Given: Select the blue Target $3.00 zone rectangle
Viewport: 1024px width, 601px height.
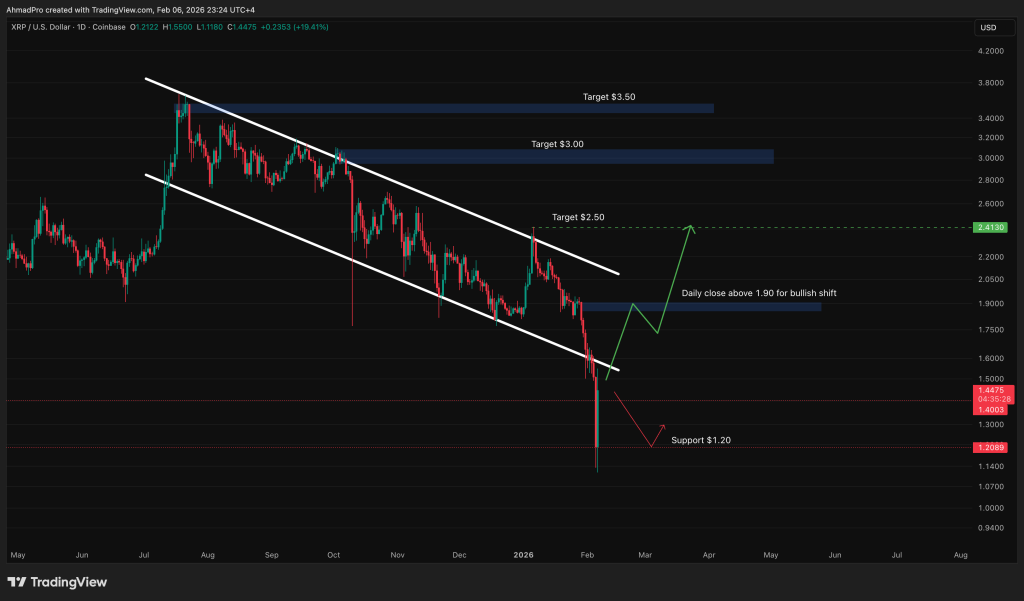Looking at the screenshot, I should (556, 156).
